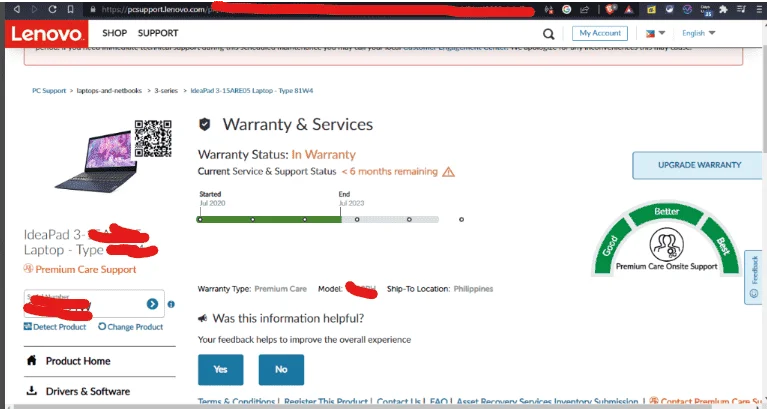767x409 pixels.
Task: Click the 3-series breadcrumb
Action: (x=166, y=91)
